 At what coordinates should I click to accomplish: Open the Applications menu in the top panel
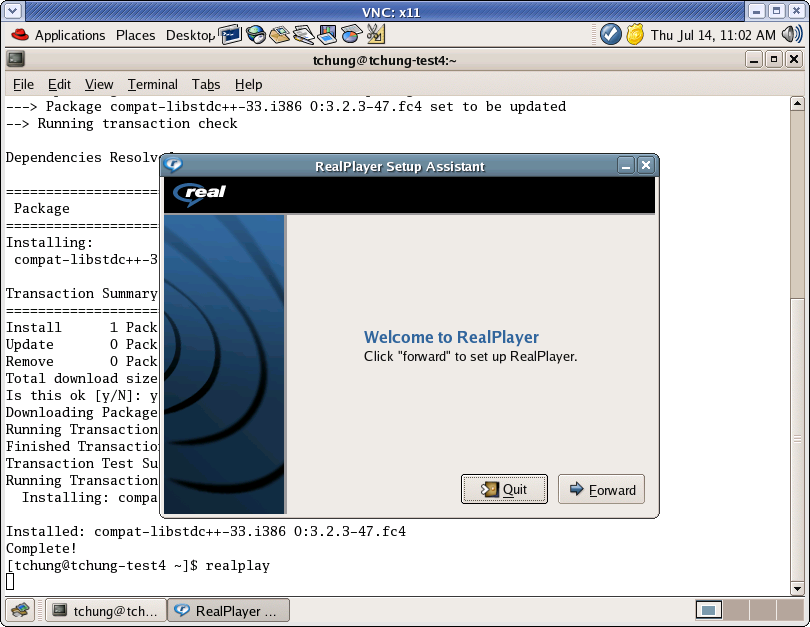(x=70, y=35)
